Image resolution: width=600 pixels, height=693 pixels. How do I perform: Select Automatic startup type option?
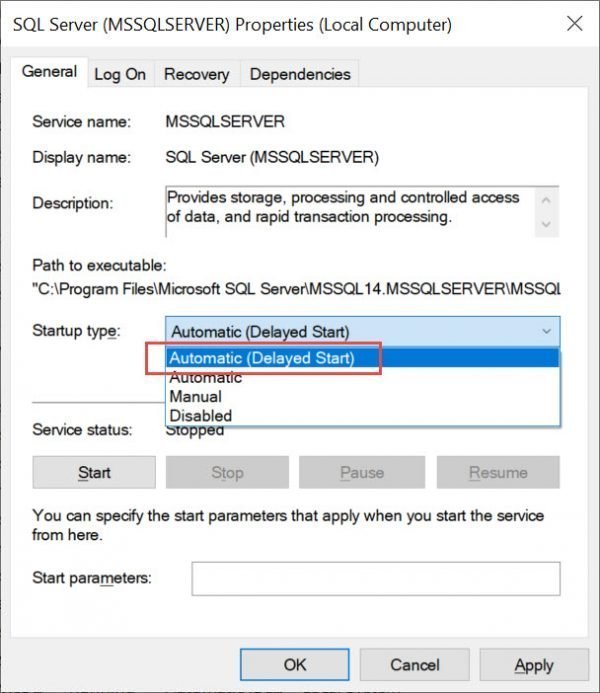coord(205,378)
